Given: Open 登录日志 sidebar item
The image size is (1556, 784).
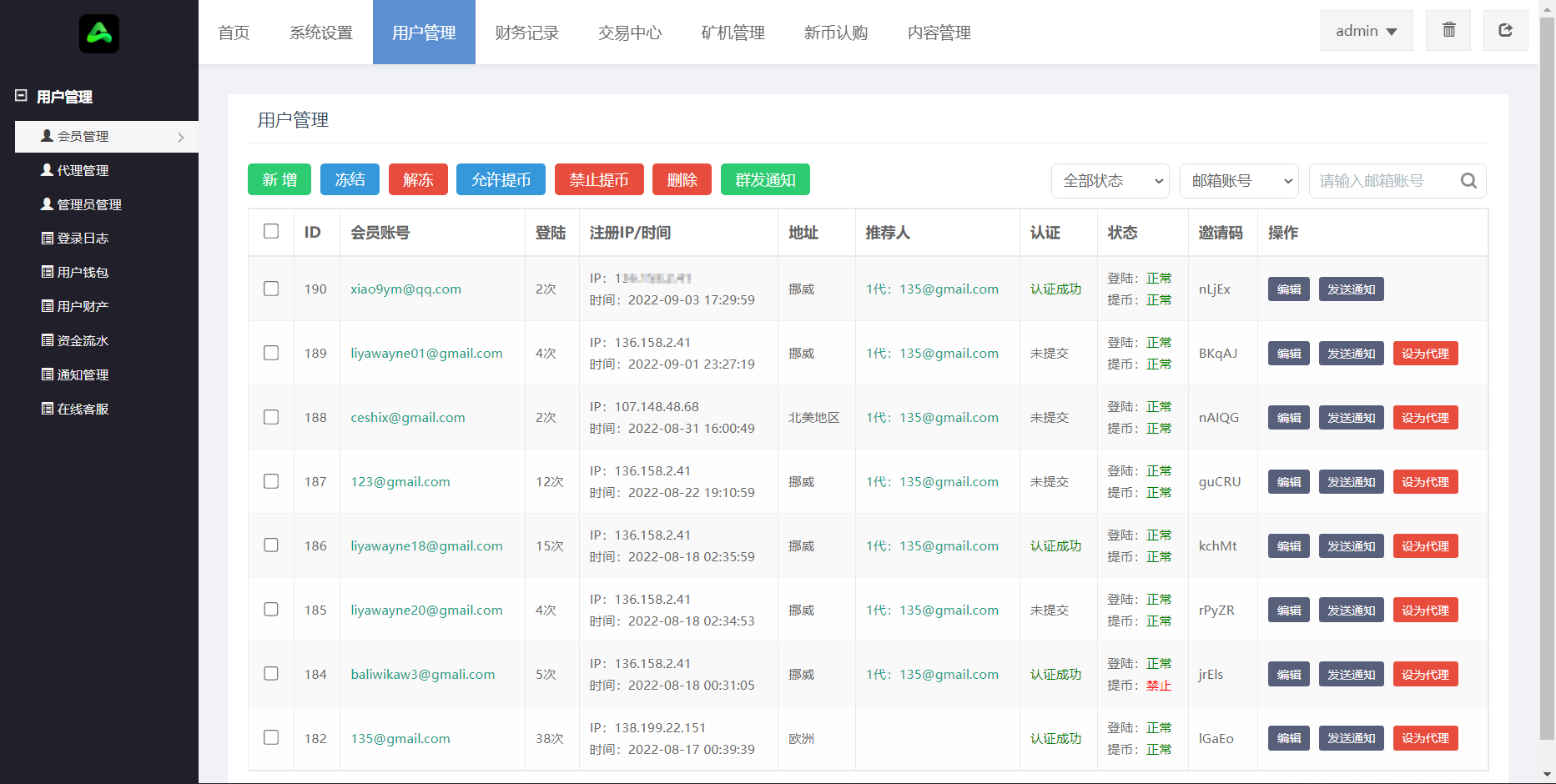Looking at the screenshot, I should 75,239.
